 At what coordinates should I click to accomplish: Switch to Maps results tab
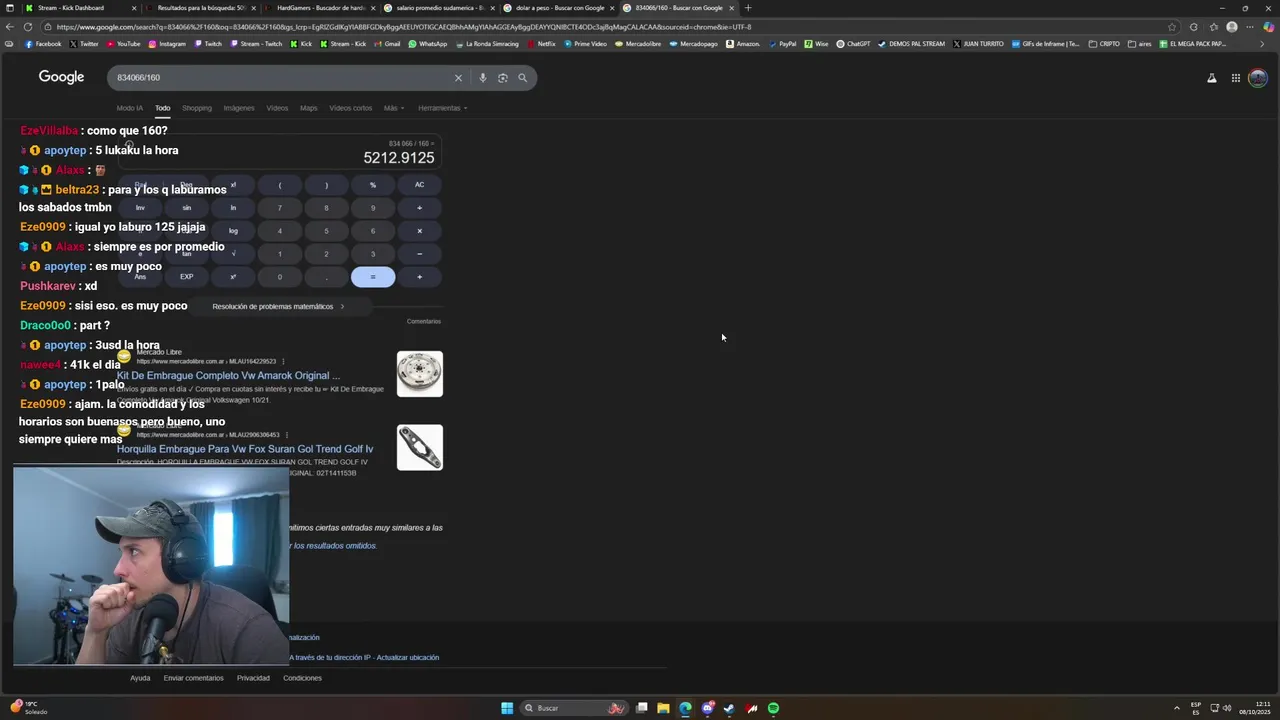point(309,108)
